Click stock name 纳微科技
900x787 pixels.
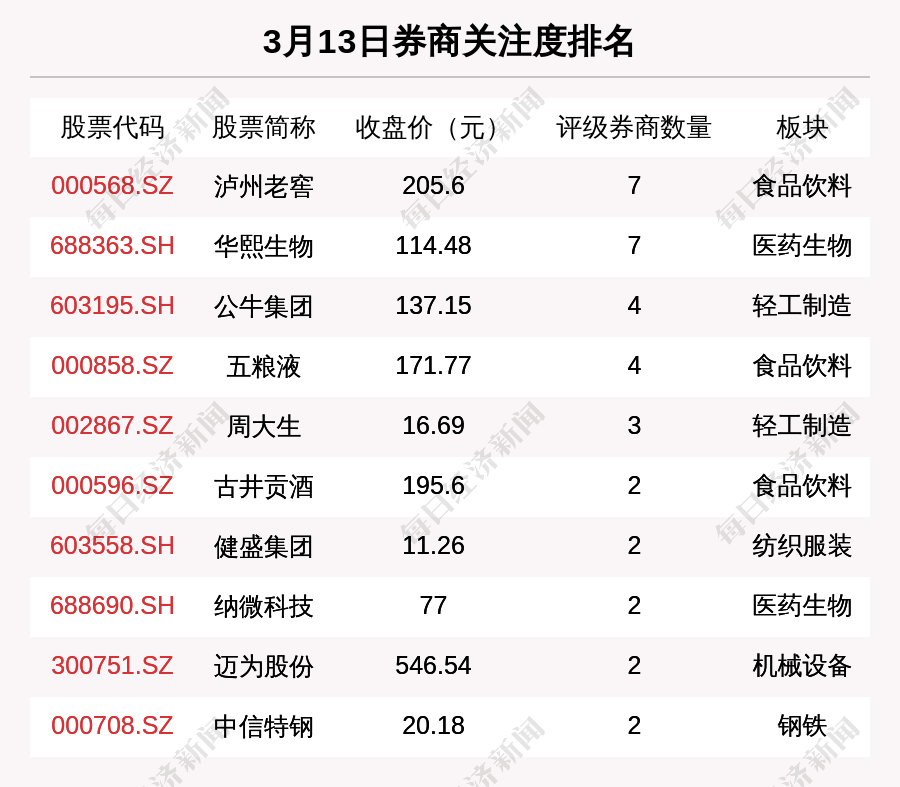[x=263, y=606]
